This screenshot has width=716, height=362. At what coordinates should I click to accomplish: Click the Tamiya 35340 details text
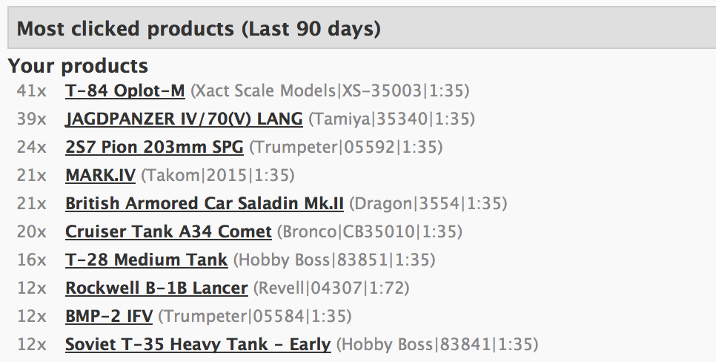tap(392, 119)
